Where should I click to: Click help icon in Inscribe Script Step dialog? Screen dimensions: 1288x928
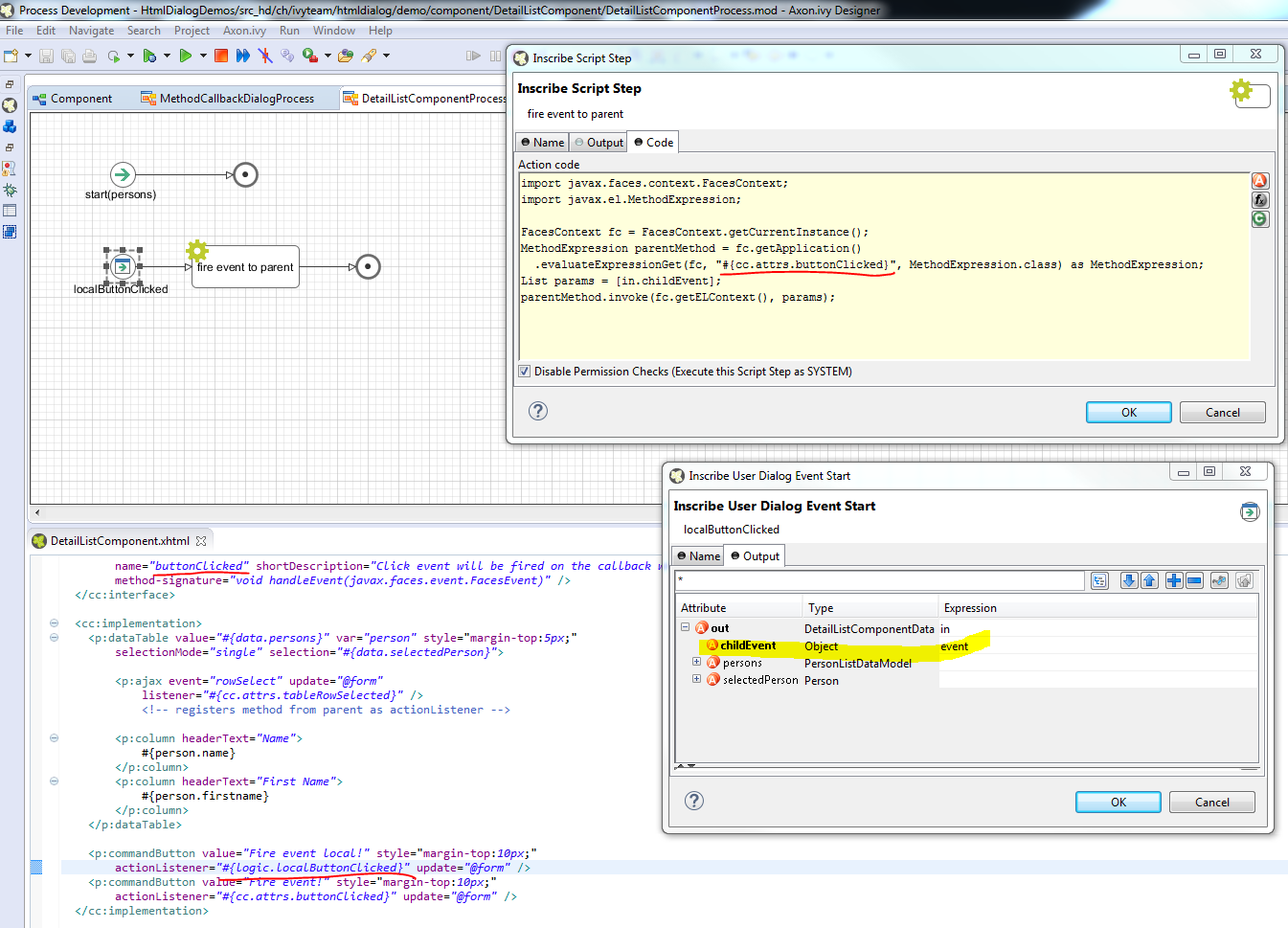pos(538,411)
